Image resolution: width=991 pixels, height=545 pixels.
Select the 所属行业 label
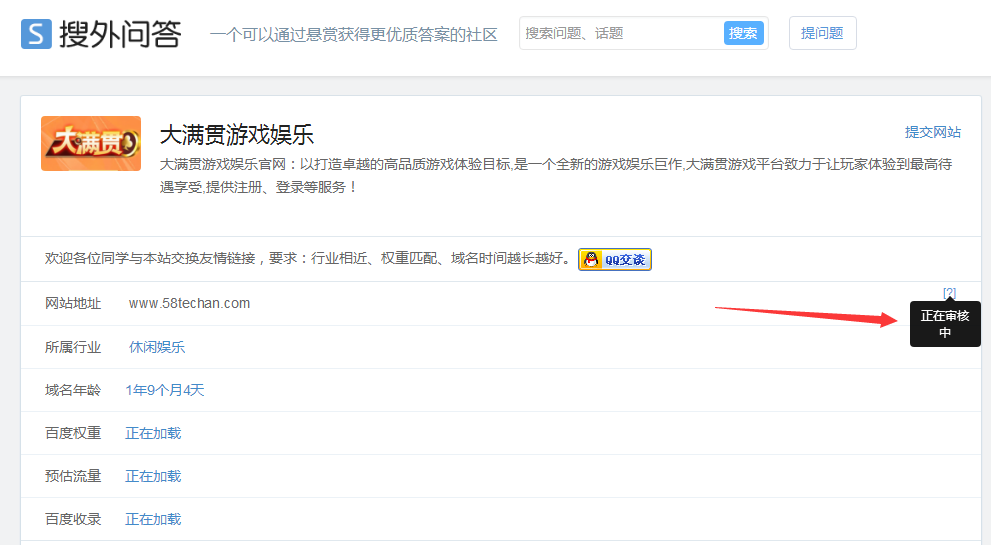(73, 347)
